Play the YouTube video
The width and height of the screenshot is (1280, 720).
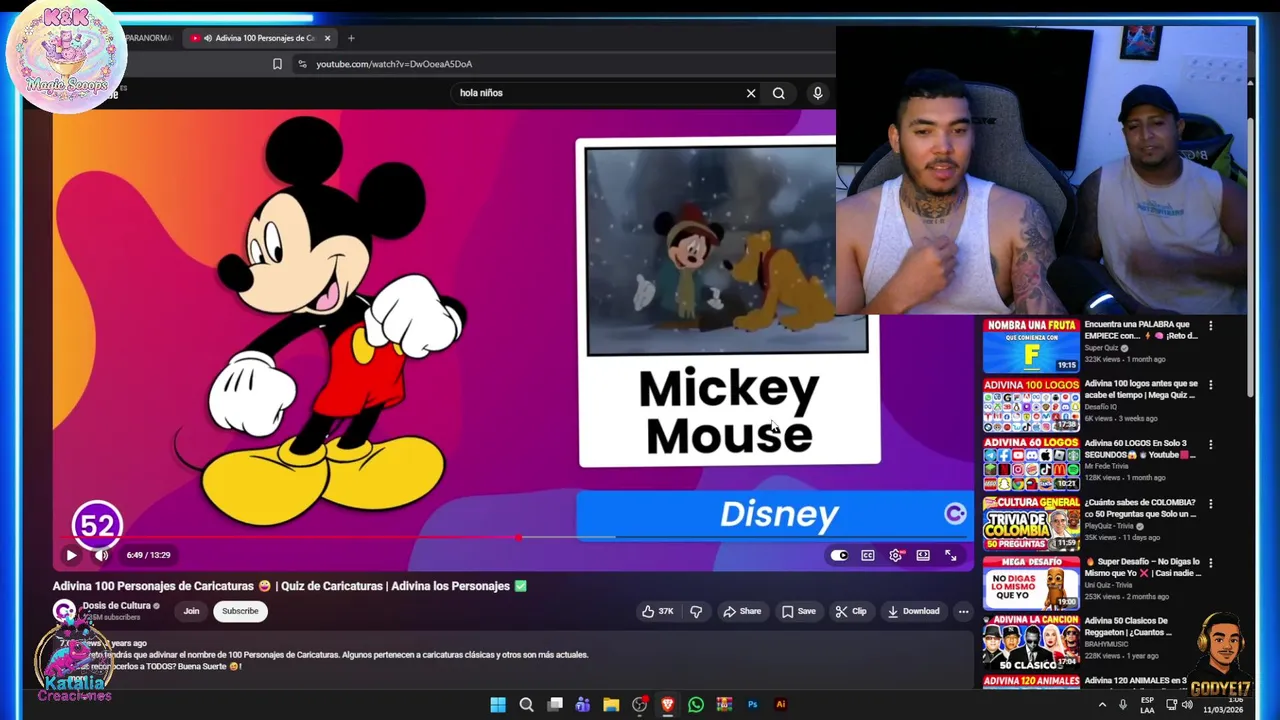tap(71, 555)
